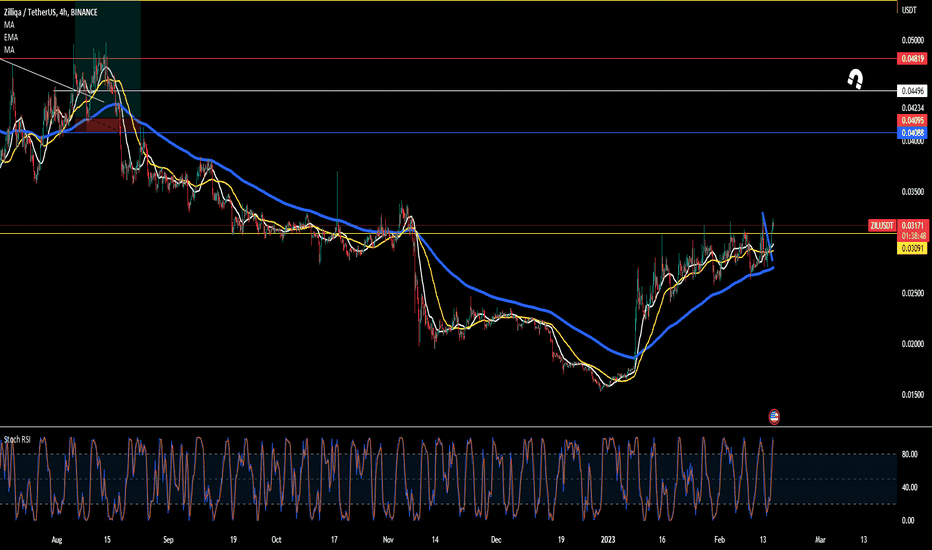932x550 pixels.
Task: Click the 80.00 level on Stoch RSI axis
Action: [909, 454]
